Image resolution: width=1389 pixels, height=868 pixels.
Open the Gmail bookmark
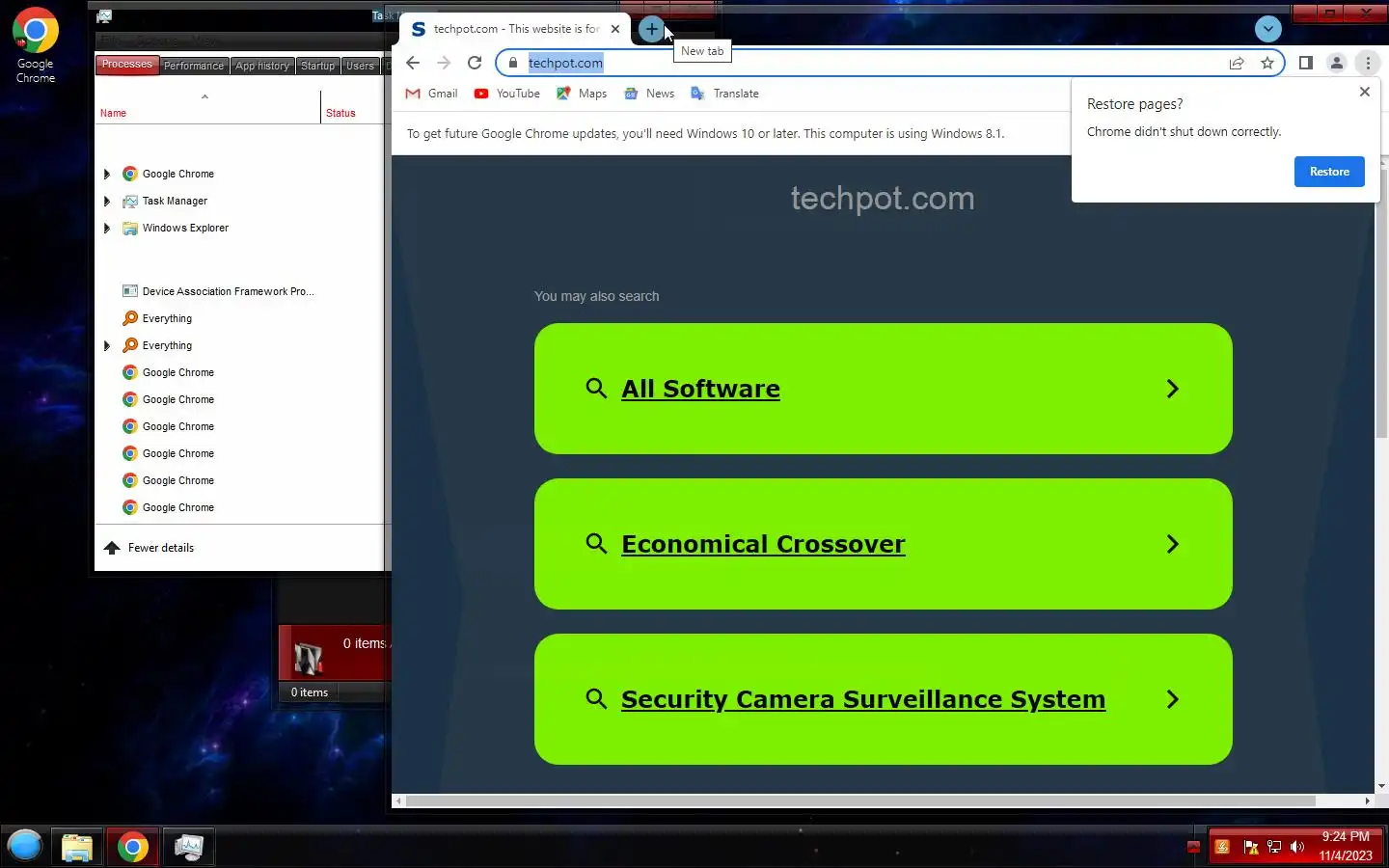(x=431, y=94)
